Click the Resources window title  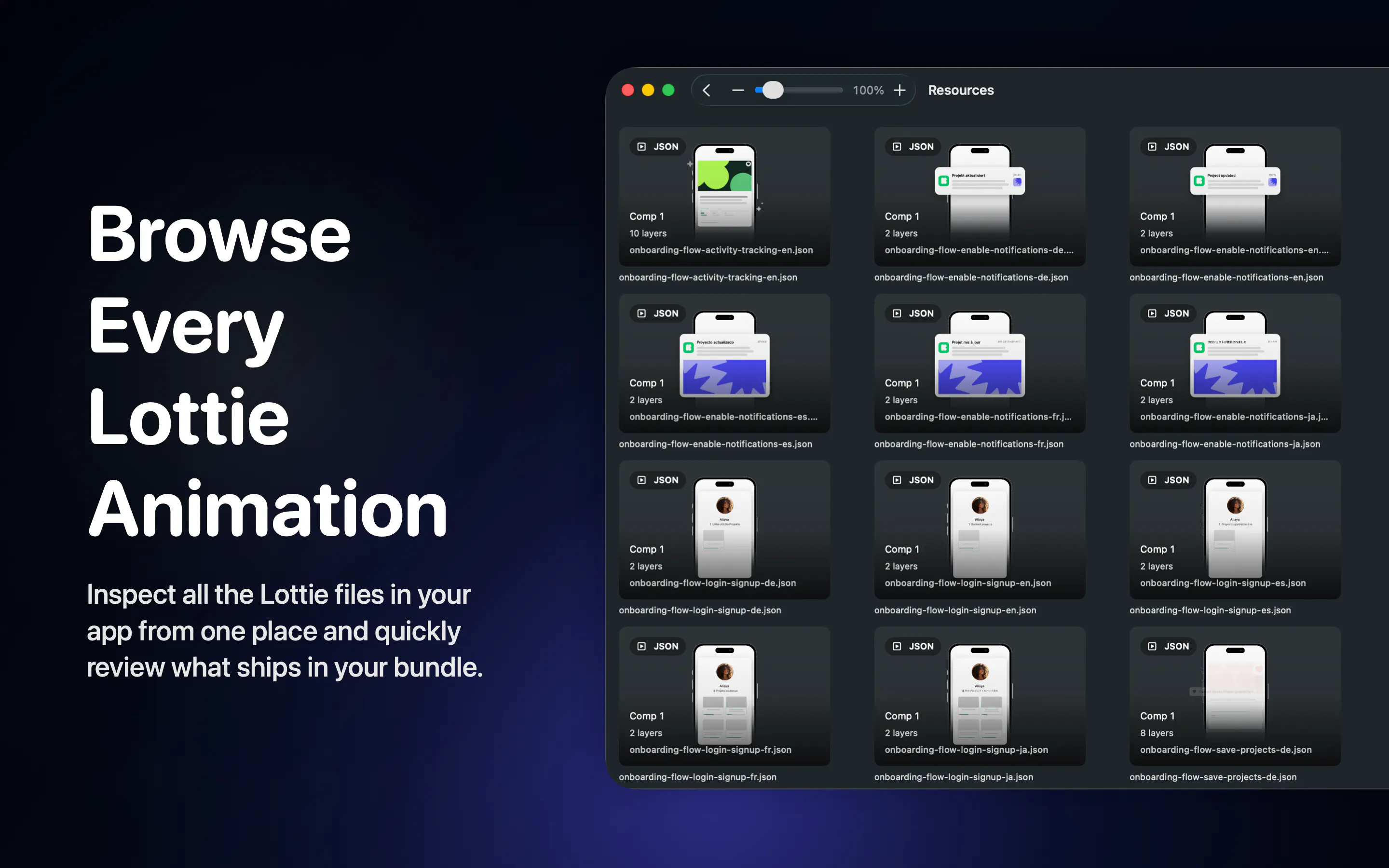(961, 90)
